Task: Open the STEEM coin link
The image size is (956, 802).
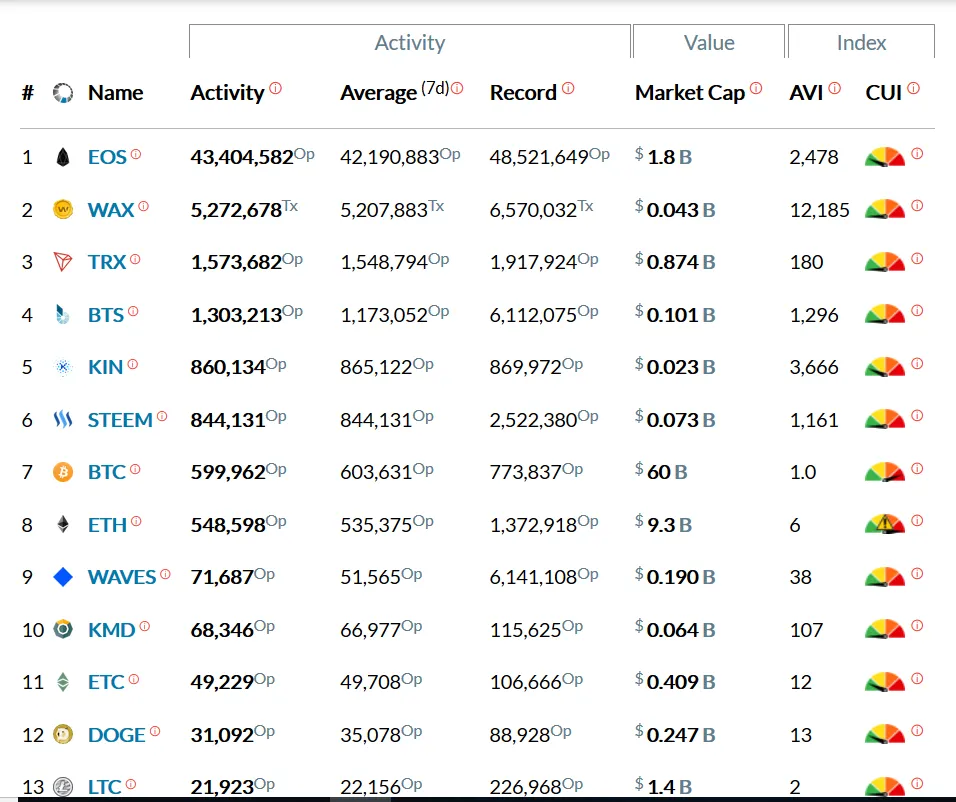Action: 120,420
